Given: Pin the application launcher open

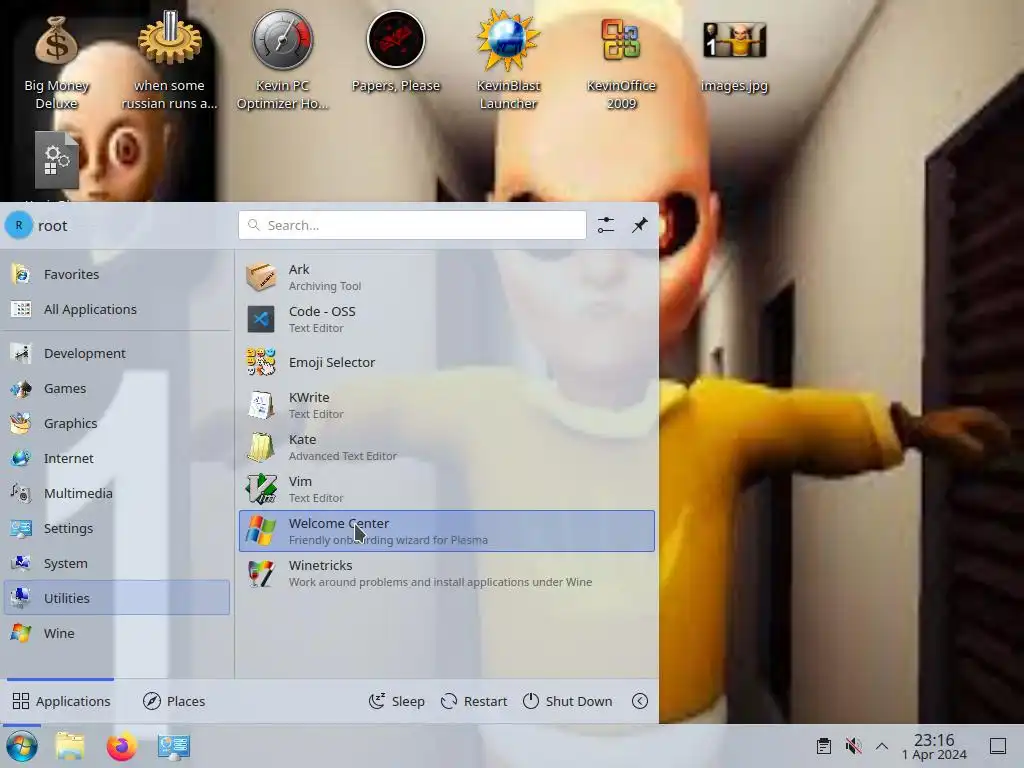Looking at the screenshot, I should 640,225.
